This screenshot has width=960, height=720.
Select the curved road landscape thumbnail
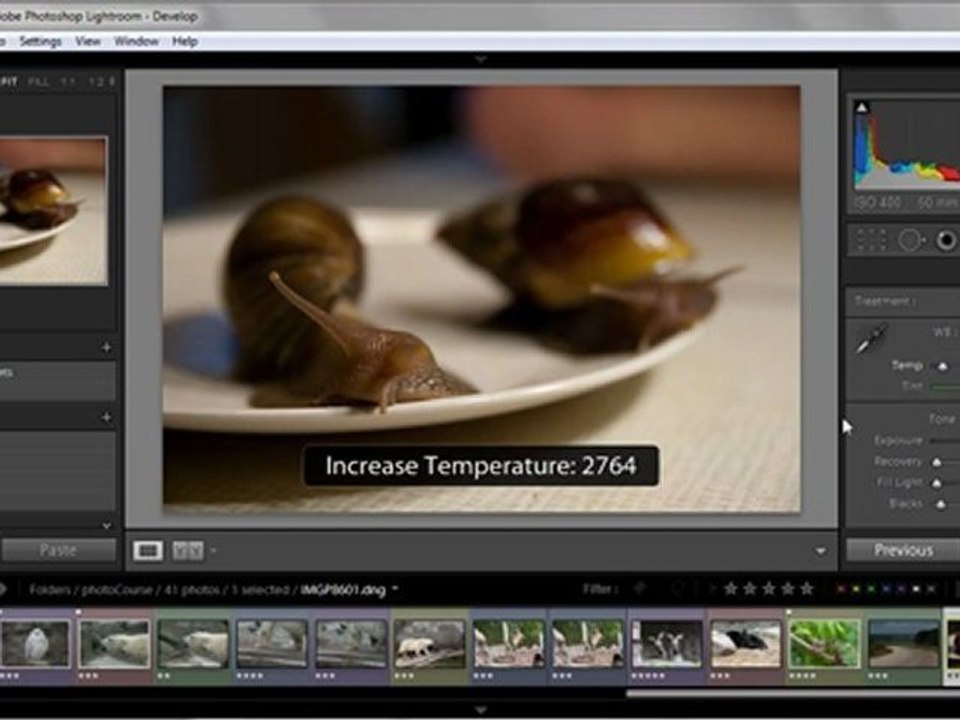coord(903,643)
